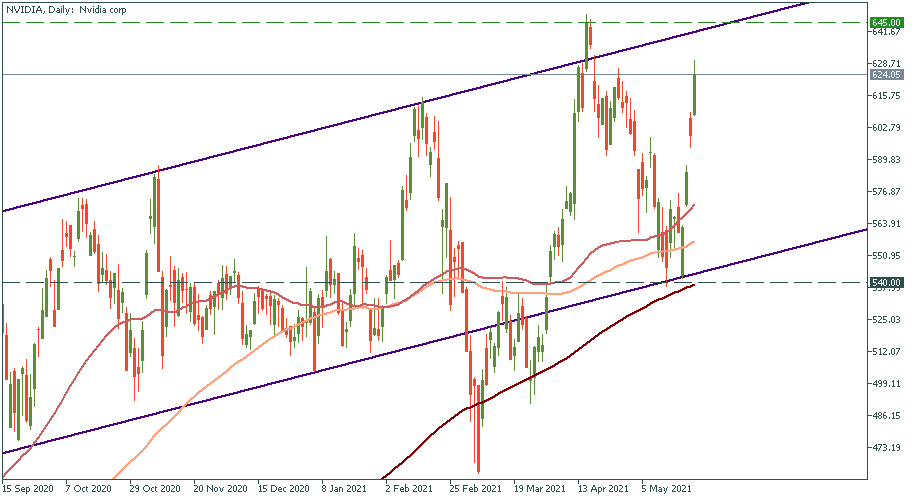Select the 624.05 current price tag

[883, 74]
